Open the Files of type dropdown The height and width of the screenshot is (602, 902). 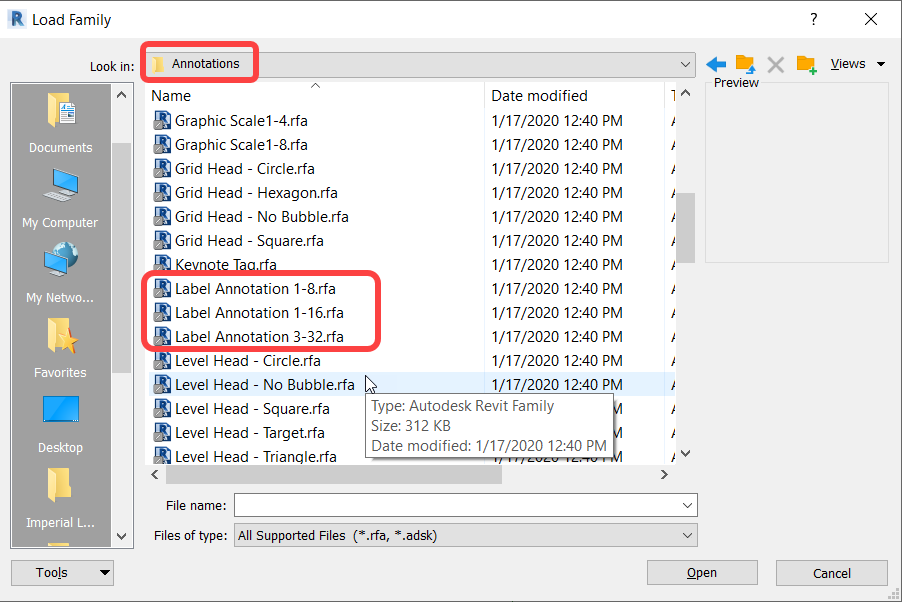pos(688,535)
